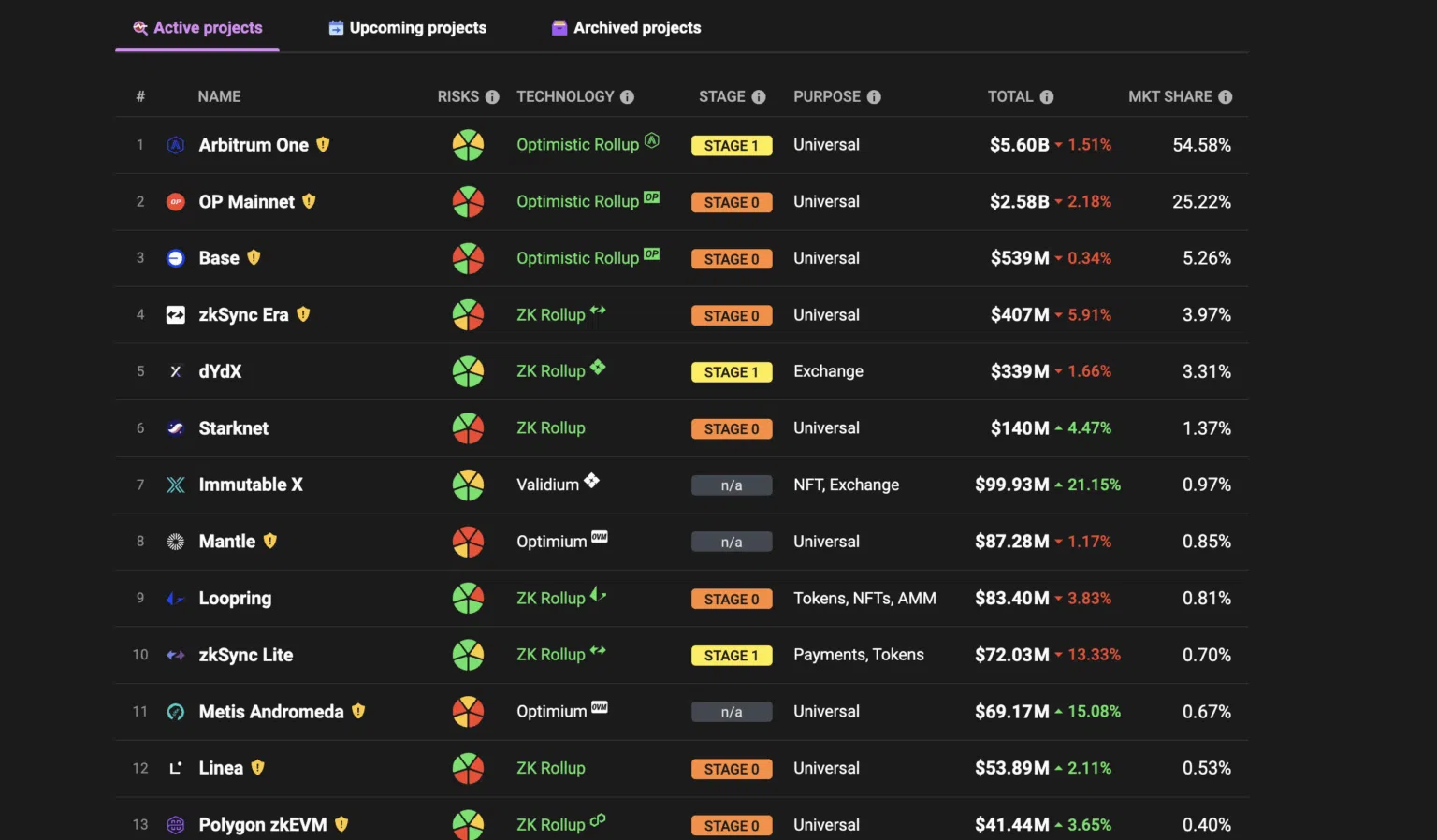Click the OVM badge in Mantle row
The height and width of the screenshot is (840, 1437).
pyautogui.click(x=600, y=537)
